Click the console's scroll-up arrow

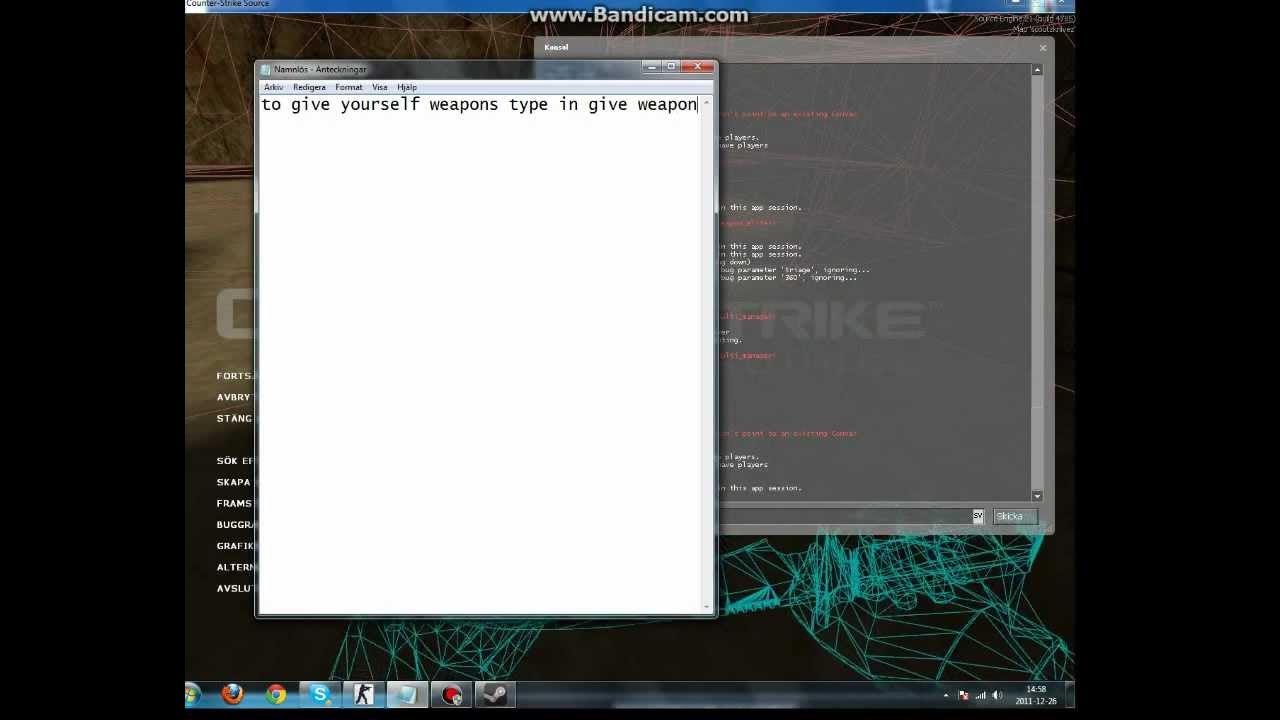(1037, 70)
